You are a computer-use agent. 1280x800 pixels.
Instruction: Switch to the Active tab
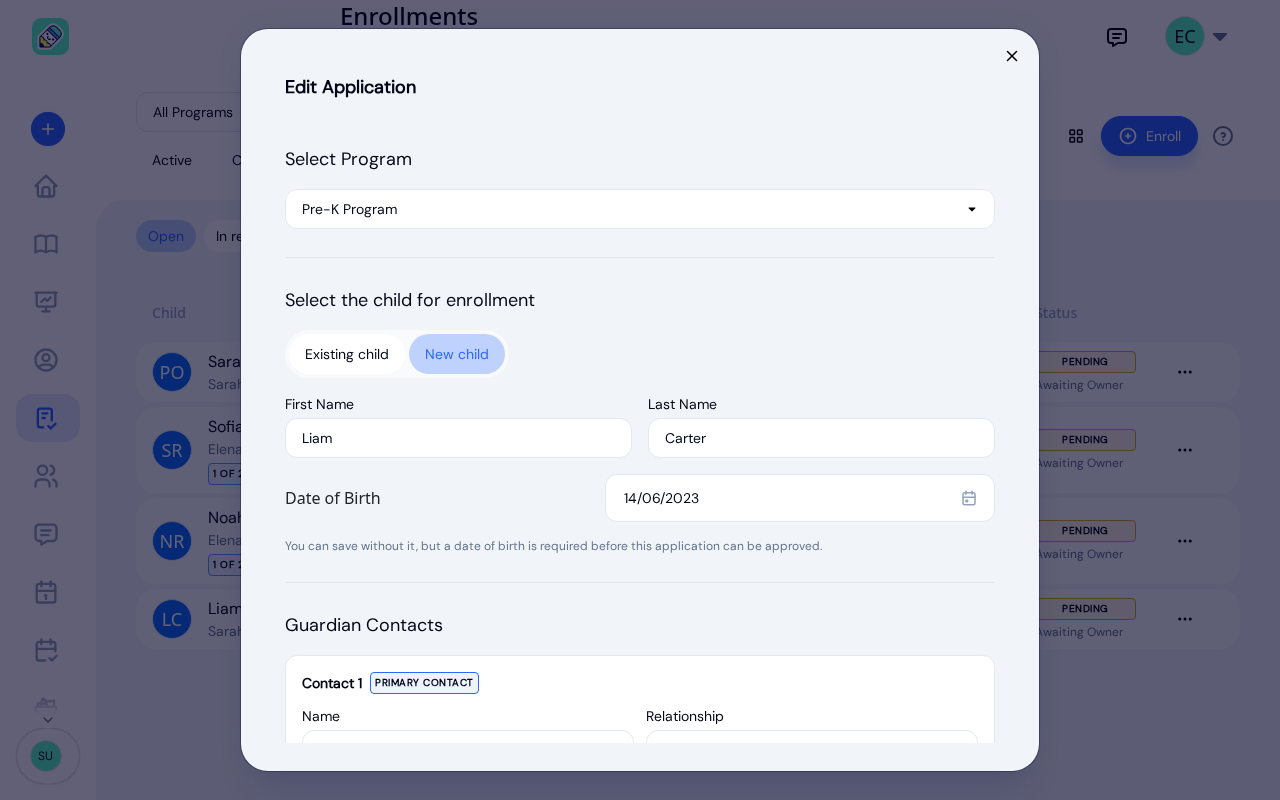coord(172,160)
